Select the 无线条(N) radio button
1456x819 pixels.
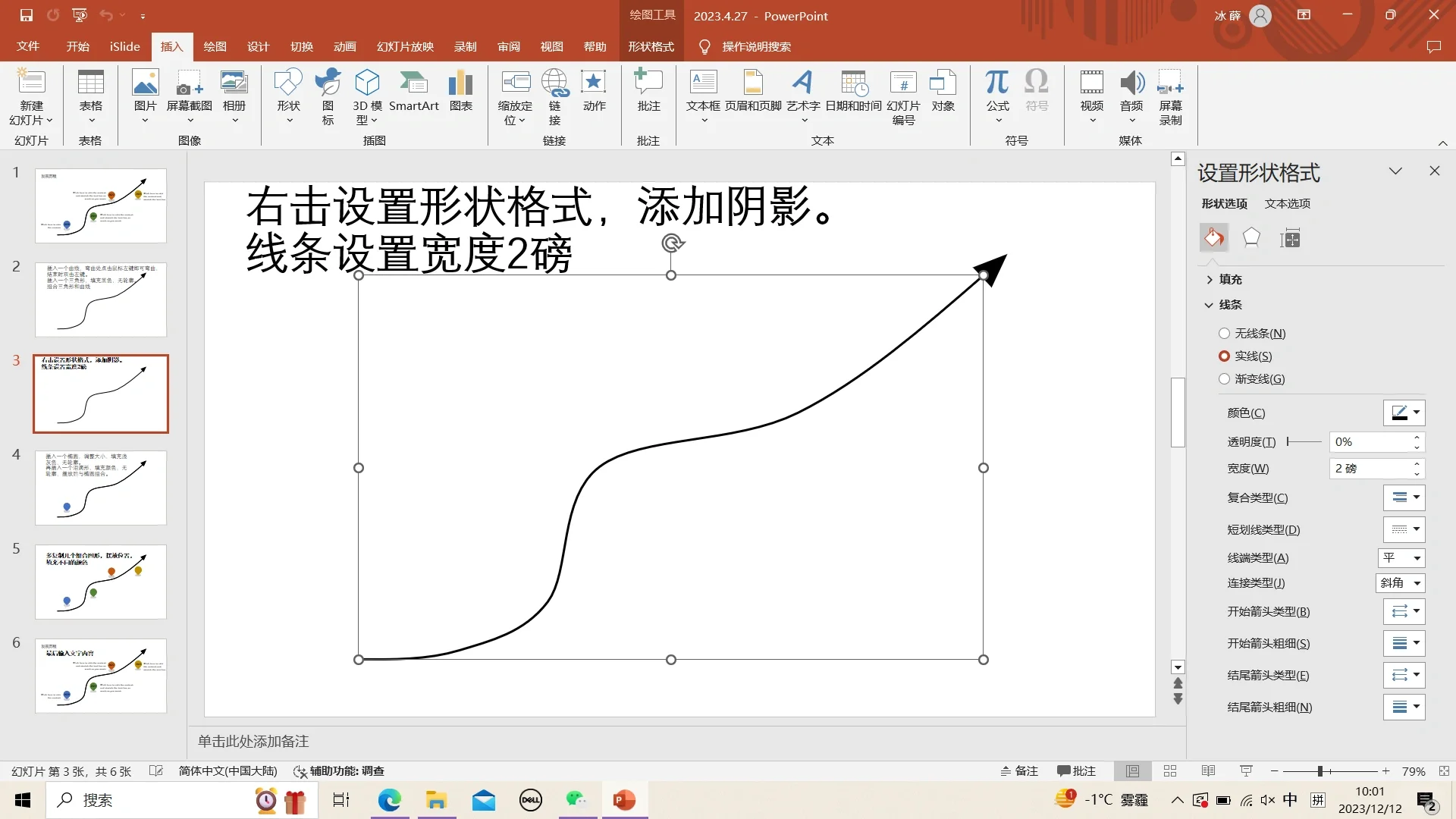coord(1225,333)
